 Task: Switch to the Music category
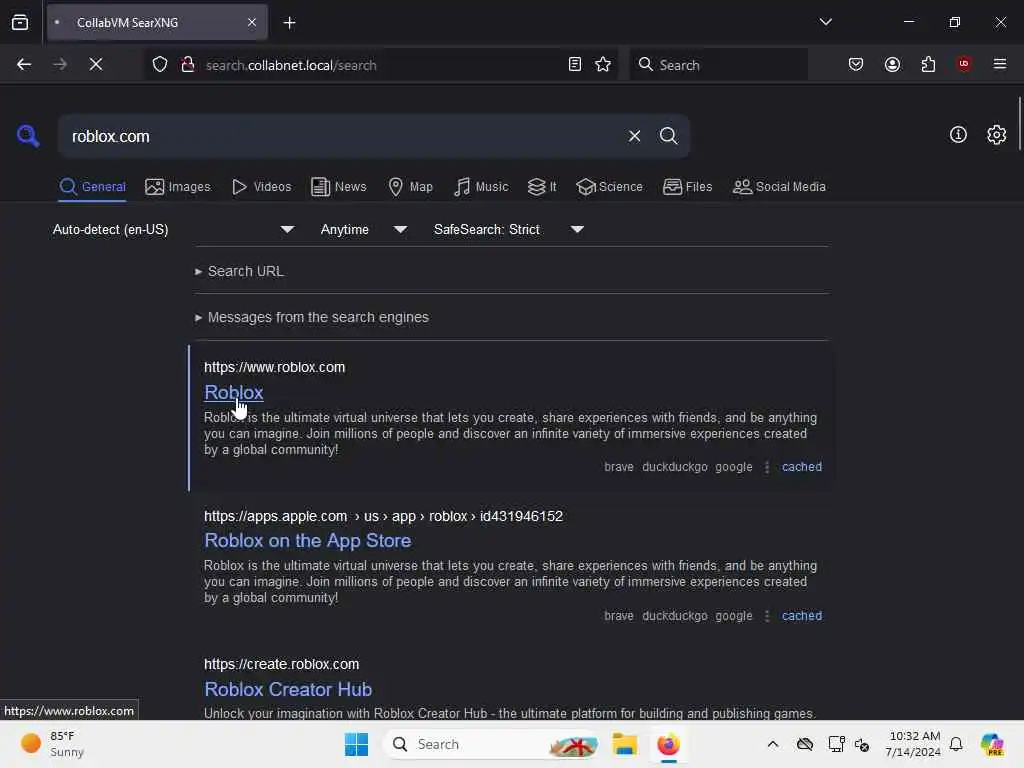point(481,187)
